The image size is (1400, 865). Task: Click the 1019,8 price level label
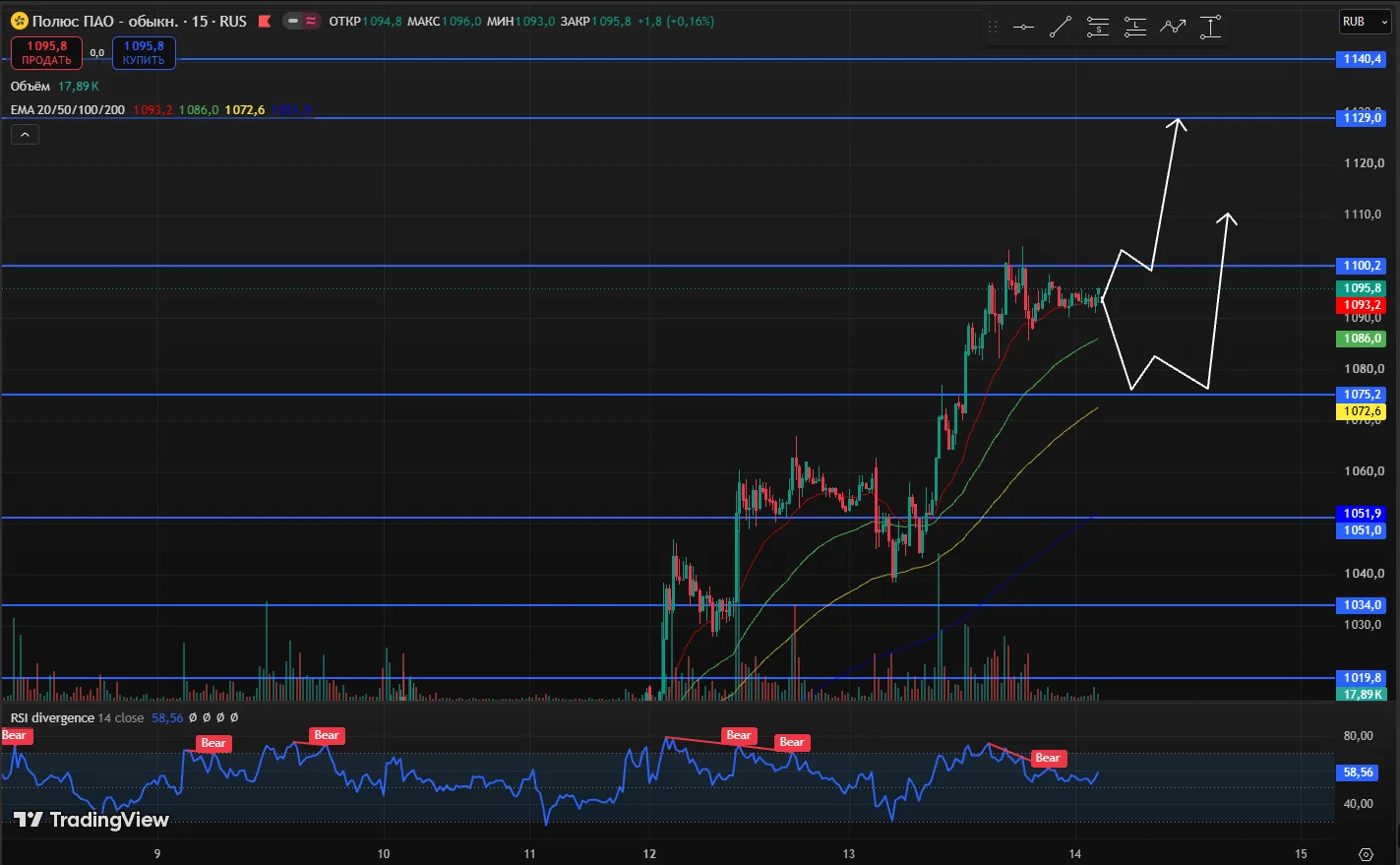coord(1363,678)
